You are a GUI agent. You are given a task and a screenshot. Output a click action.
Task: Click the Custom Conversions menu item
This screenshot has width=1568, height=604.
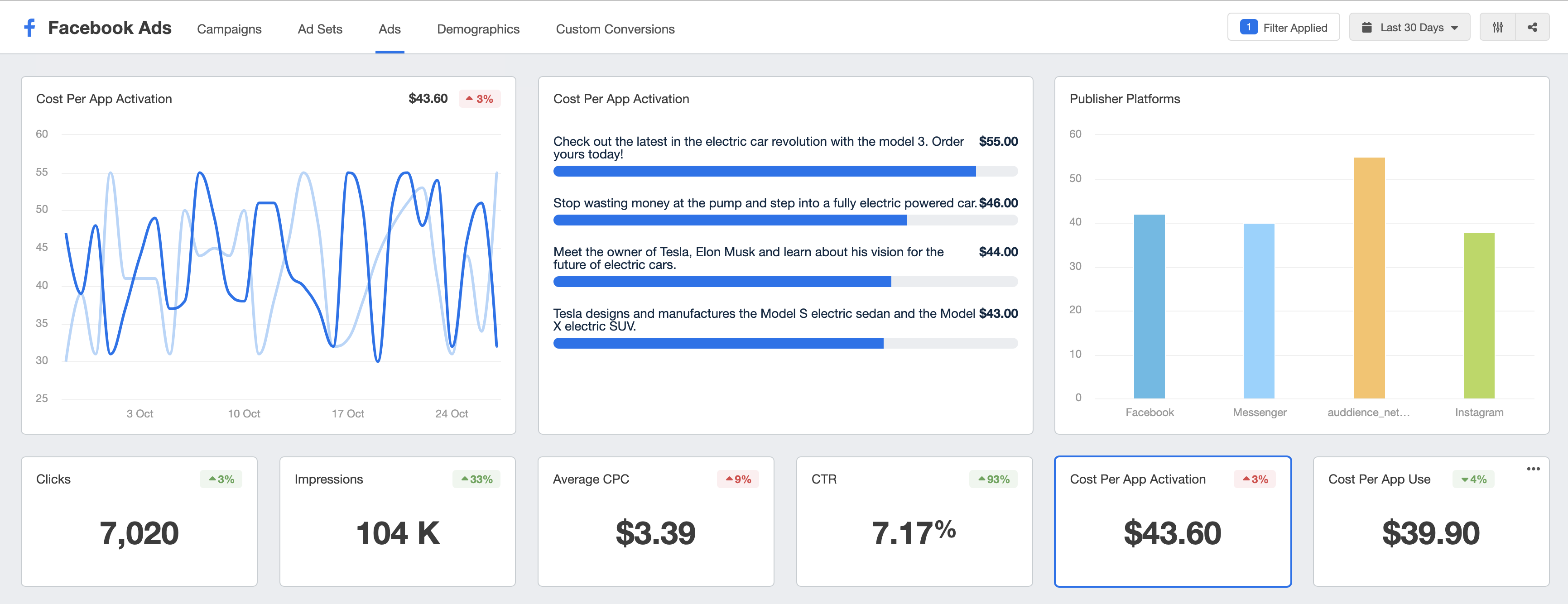click(615, 28)
